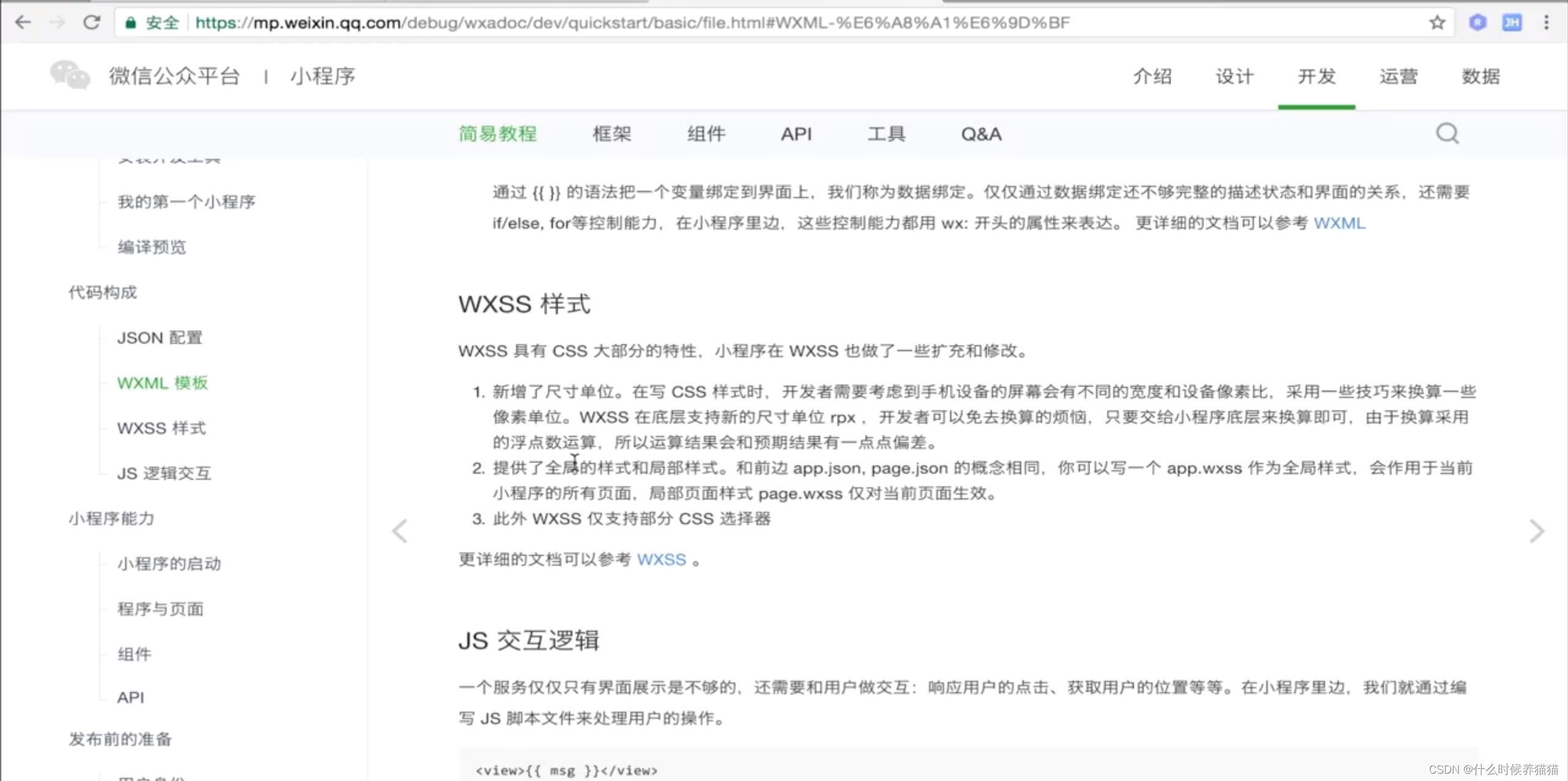Open the 数据 top navigation tab
The image size is (1568, 781).
click(x=1480, y=77)
